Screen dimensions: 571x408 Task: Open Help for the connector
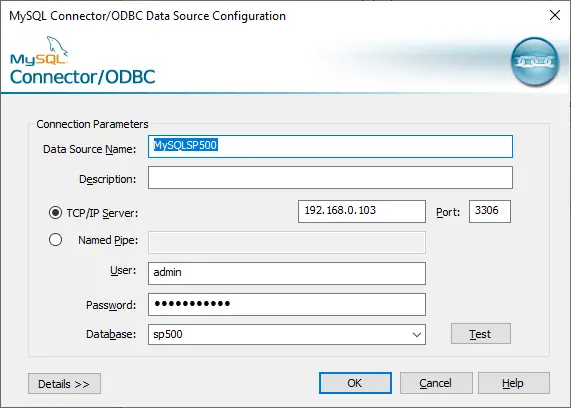513,383
